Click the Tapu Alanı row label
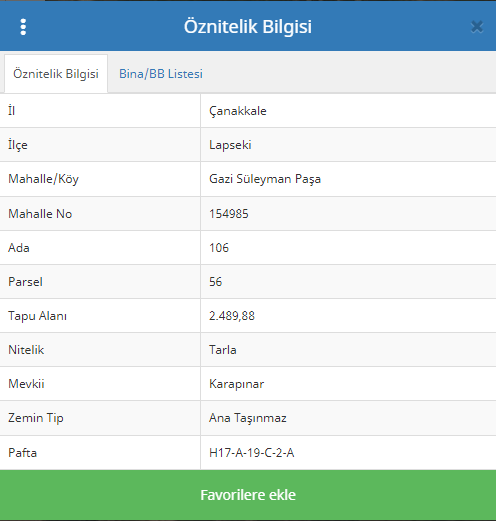Viewport: 496px width, 521px height. coord(37,316)
